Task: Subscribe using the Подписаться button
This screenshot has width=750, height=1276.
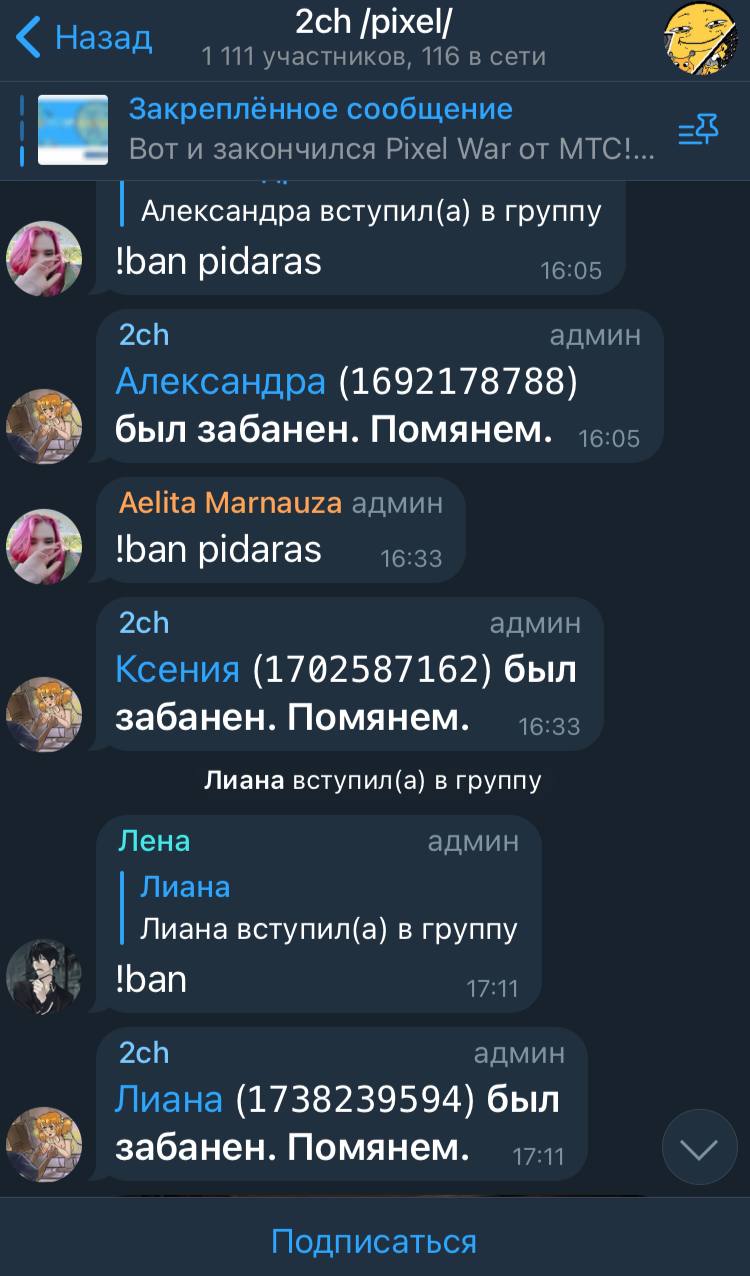Action: point(374,1241)
